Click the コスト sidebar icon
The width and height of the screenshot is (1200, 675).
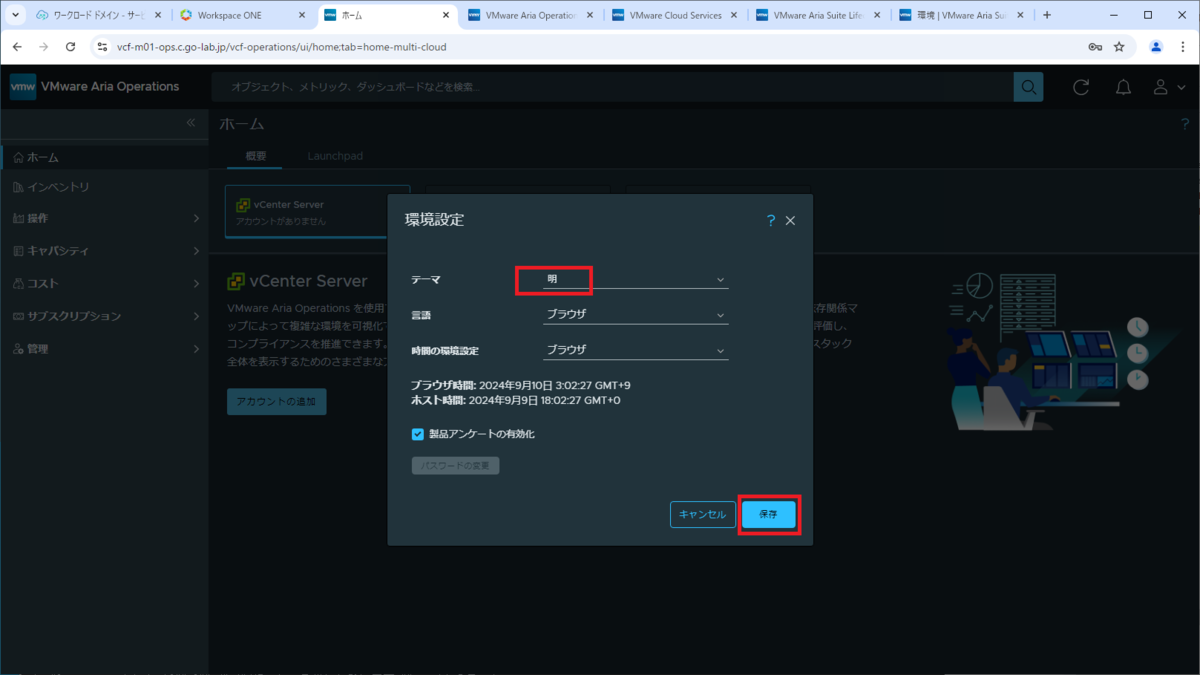[19, 283]
